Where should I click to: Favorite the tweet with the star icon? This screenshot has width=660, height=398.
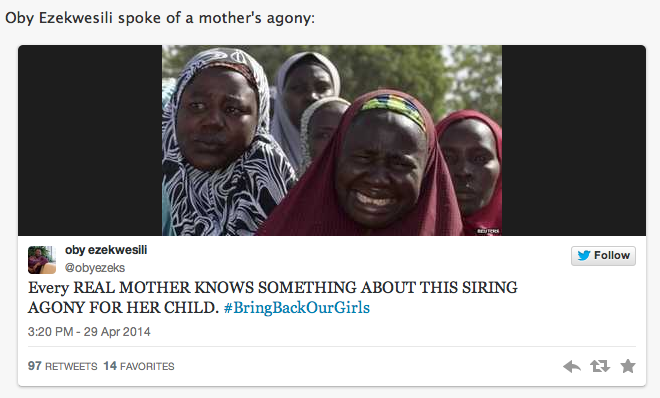[628, 366]
